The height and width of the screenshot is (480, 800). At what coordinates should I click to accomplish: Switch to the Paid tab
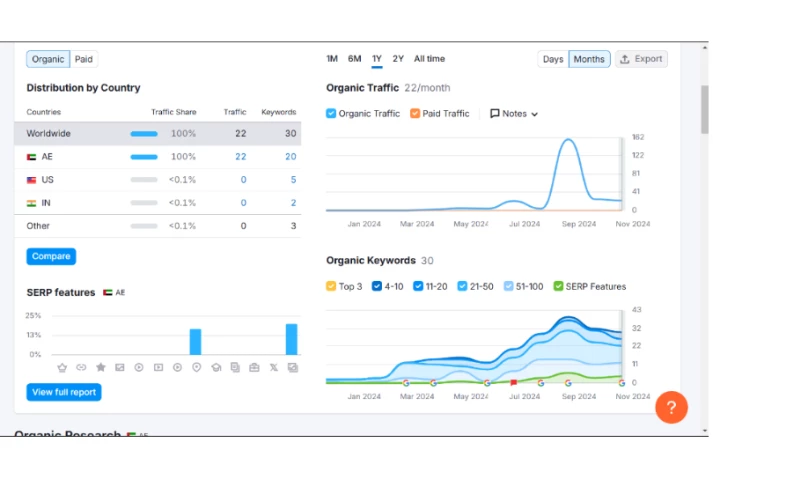[84, 59]
